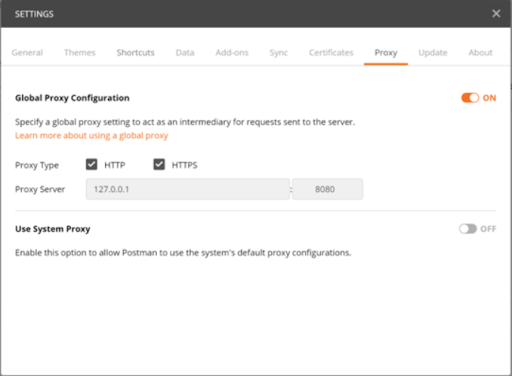
Task: Click the proxy port field showing 8080
Action: [327, 189]
